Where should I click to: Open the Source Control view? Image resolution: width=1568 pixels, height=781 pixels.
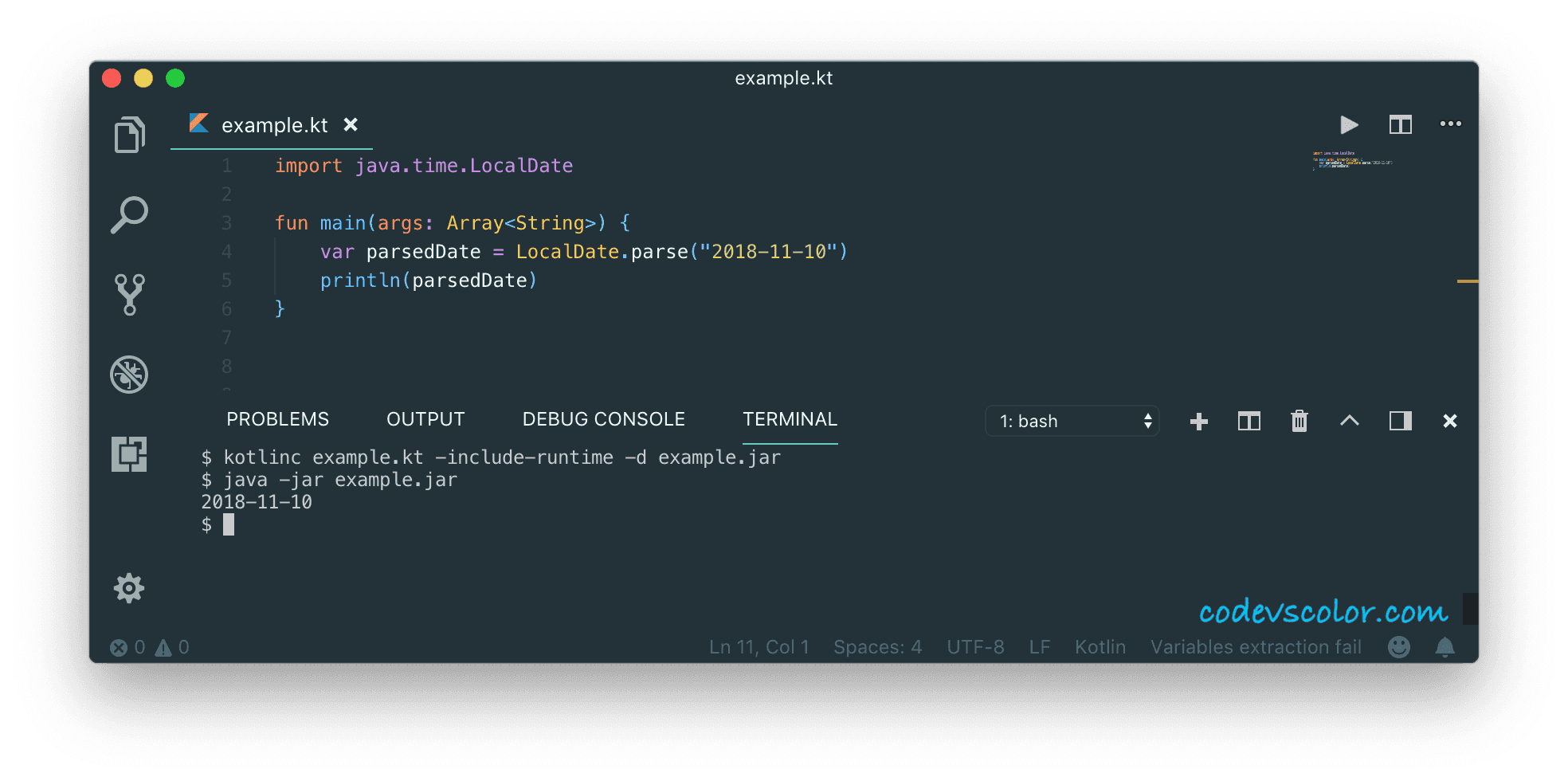click(129, 294)
